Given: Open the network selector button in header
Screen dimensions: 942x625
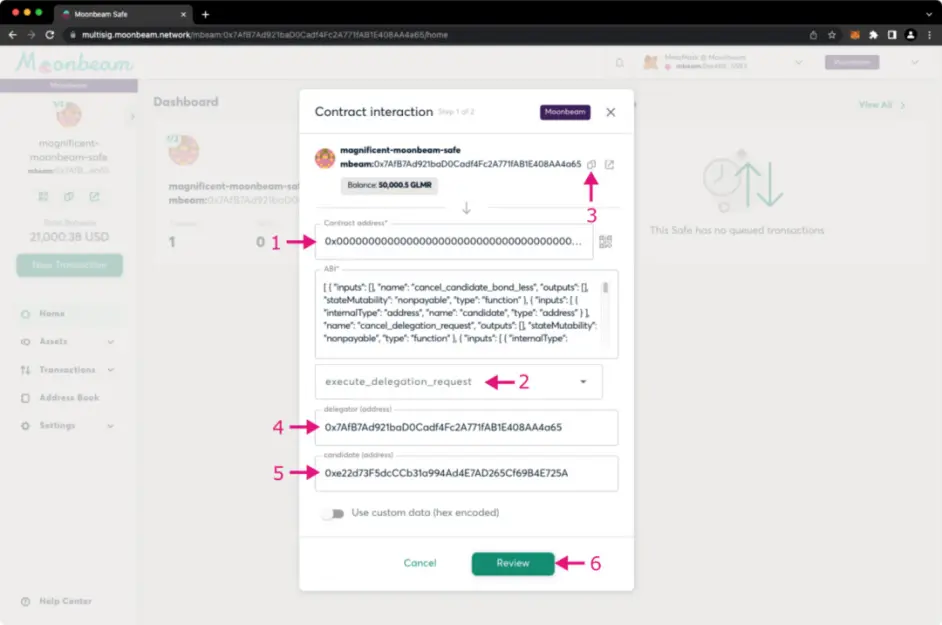Looking at the screenshot, I should click(x=852, y=62).
